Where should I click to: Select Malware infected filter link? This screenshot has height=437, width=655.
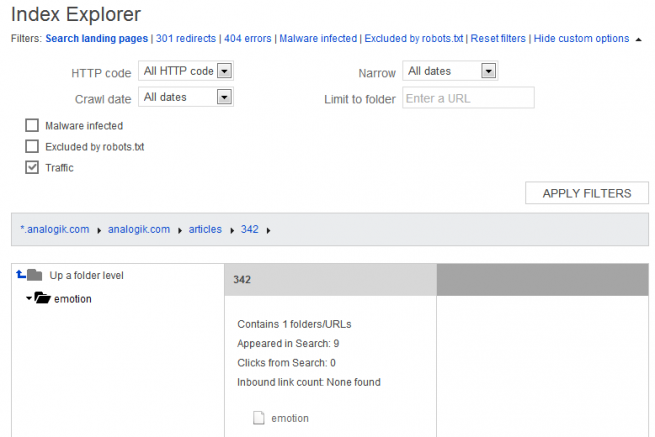point(318,38)
